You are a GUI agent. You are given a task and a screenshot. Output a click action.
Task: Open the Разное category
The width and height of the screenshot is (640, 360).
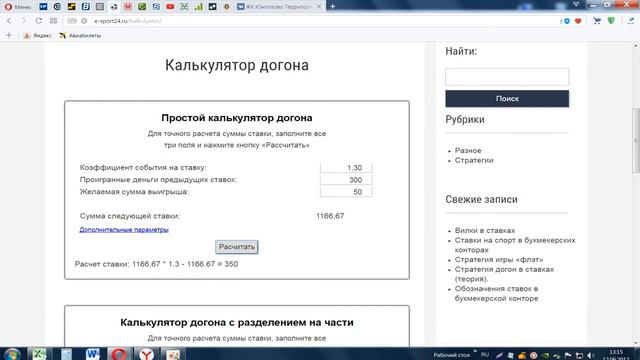tap(468, 151)
